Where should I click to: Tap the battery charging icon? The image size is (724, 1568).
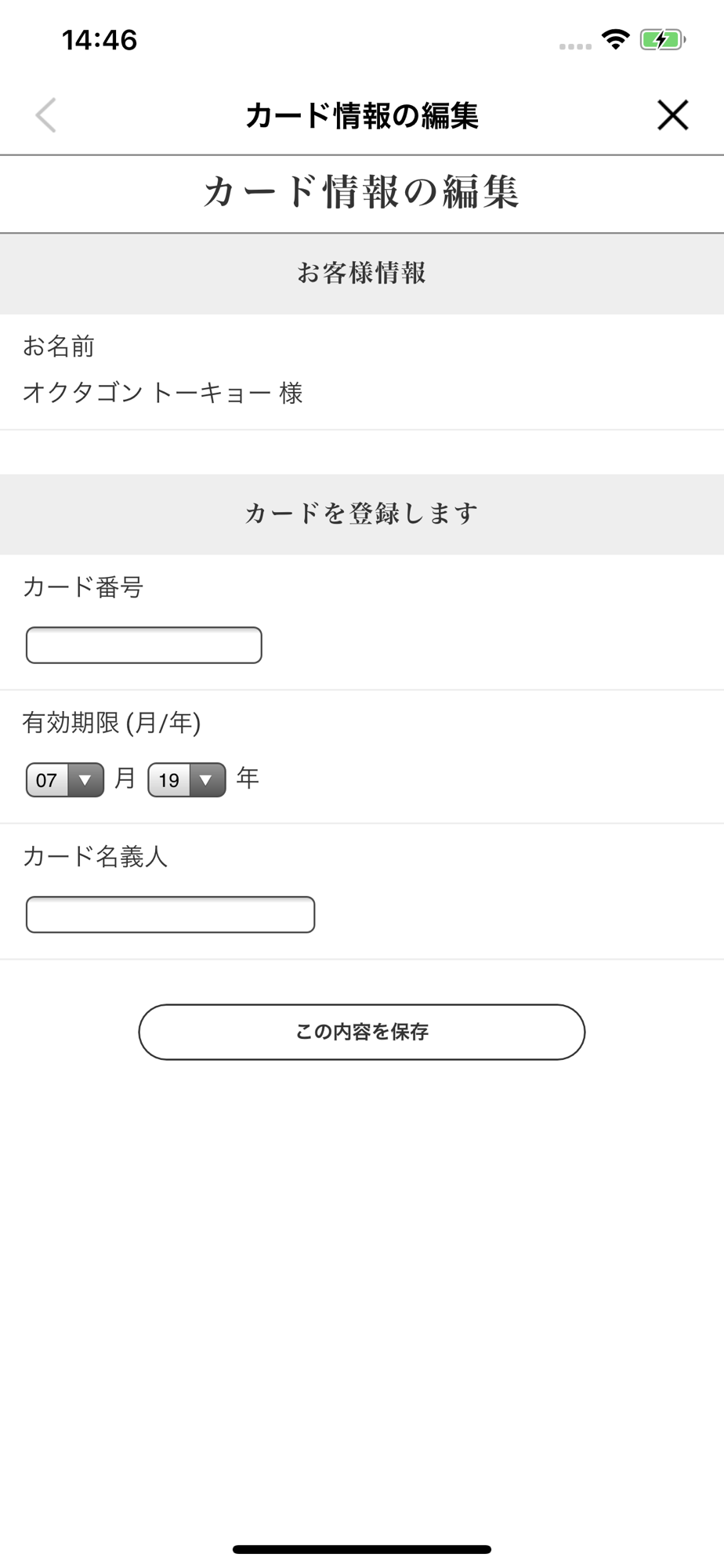663,39
